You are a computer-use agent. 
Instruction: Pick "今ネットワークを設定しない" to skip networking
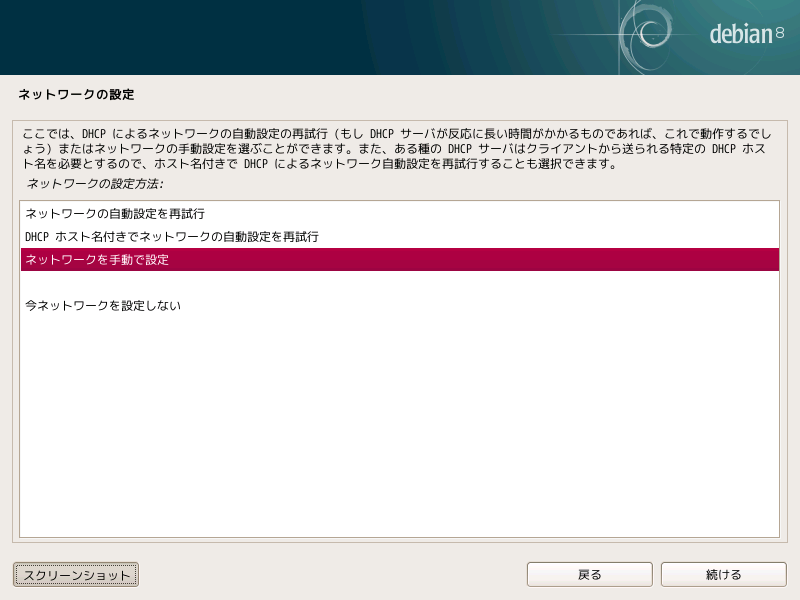[103, 305]
